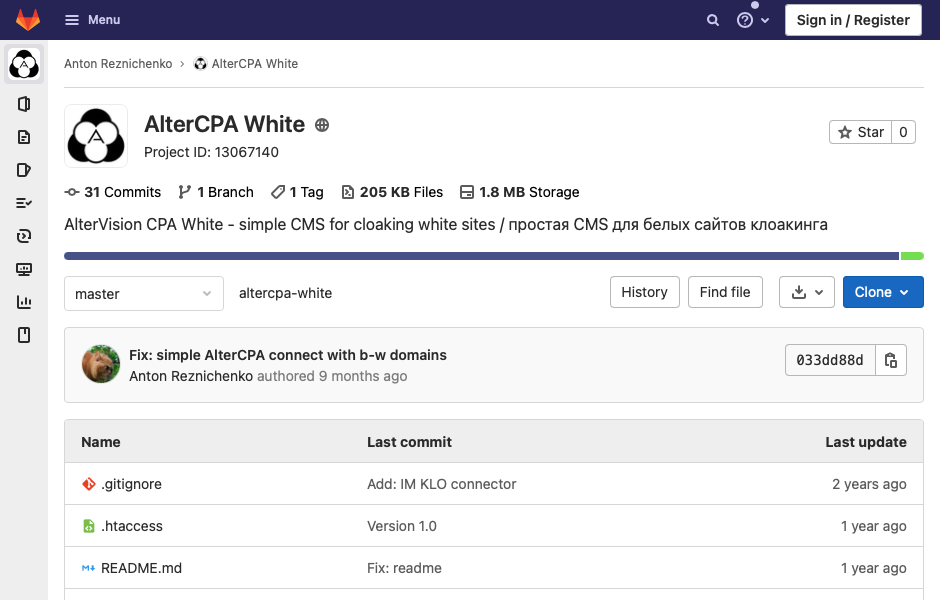Open the README.md file
The image size is (940, 600).
141,568
